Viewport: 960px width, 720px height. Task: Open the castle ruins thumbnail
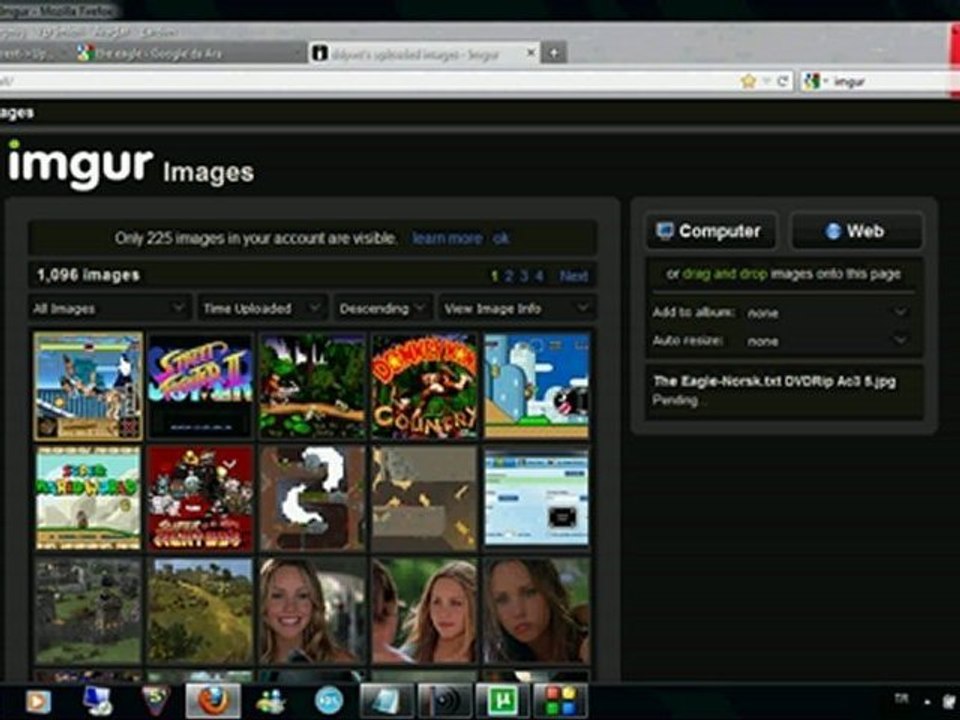(88, 610)
